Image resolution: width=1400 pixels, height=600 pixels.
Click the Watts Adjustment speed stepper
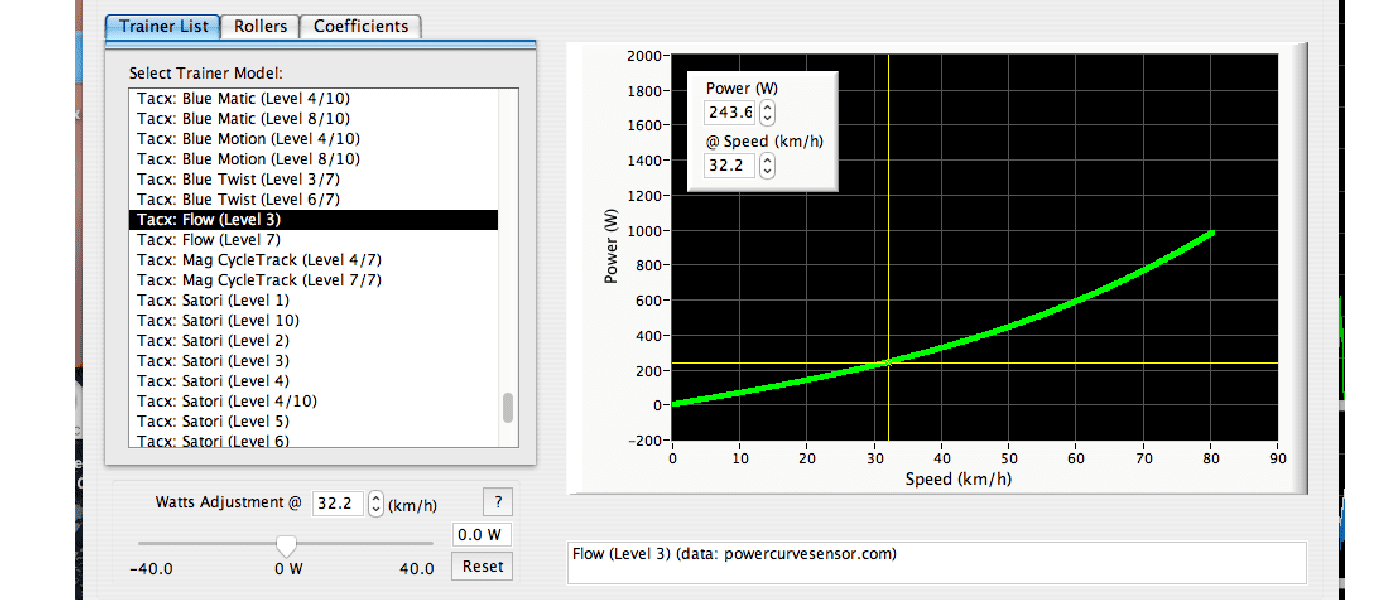(376, 503)
